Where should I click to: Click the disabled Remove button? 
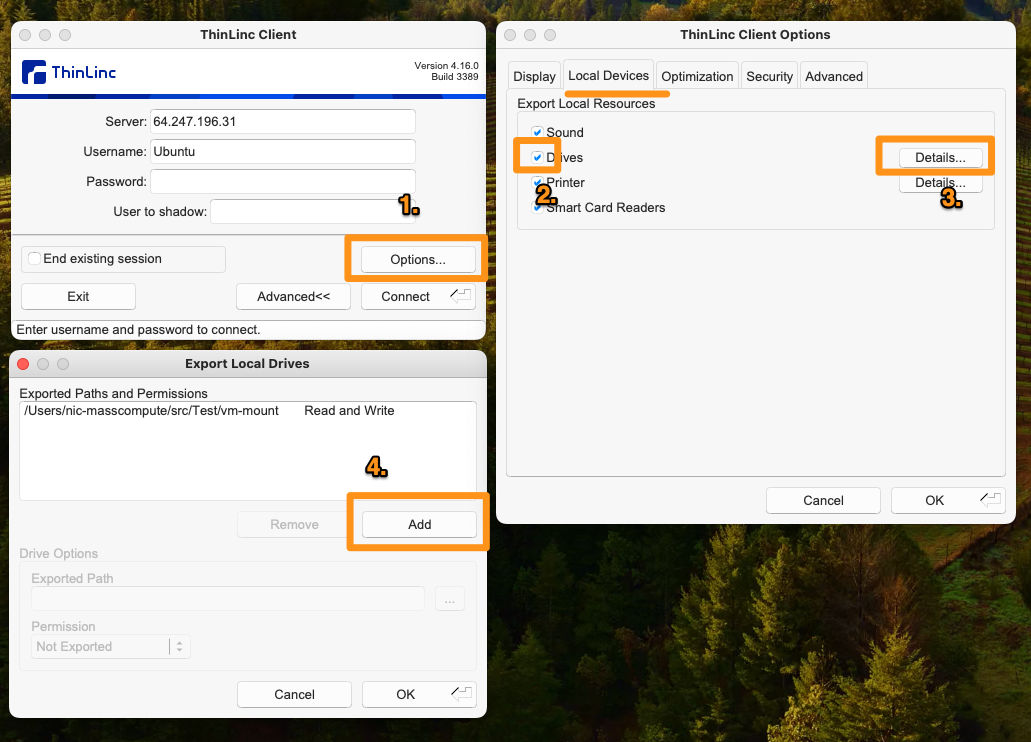294,524
